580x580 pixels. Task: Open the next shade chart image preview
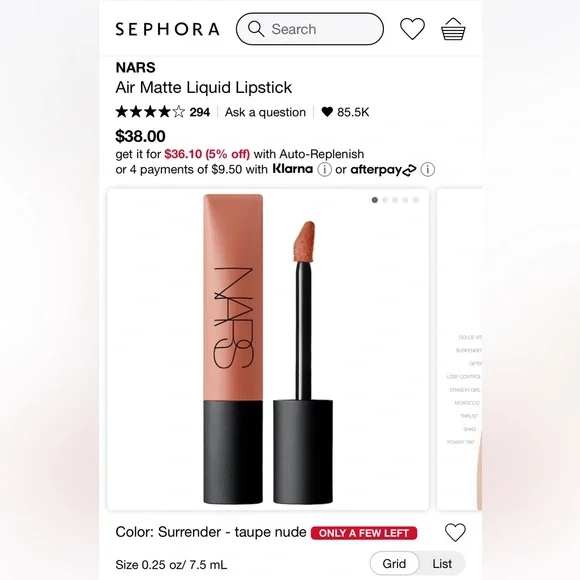point(459,350)
